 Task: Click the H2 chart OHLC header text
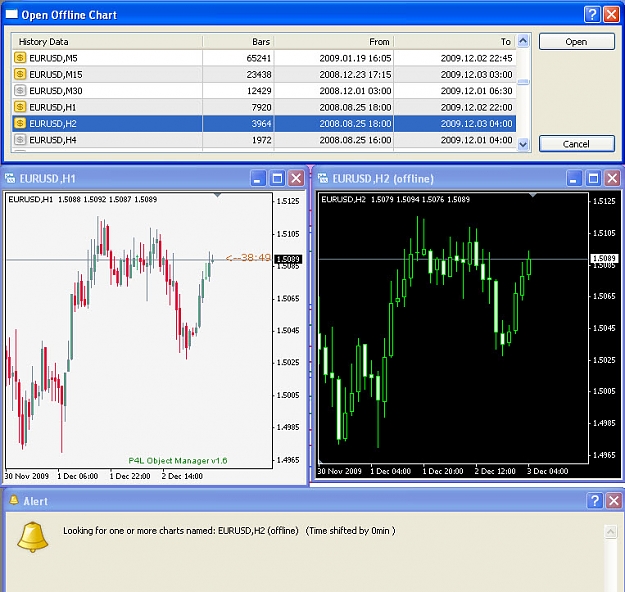(395, 199)
